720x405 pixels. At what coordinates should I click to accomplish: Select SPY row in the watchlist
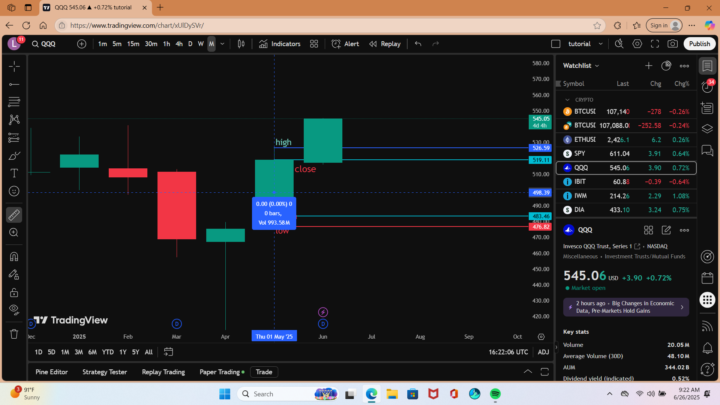coord(626,153)
